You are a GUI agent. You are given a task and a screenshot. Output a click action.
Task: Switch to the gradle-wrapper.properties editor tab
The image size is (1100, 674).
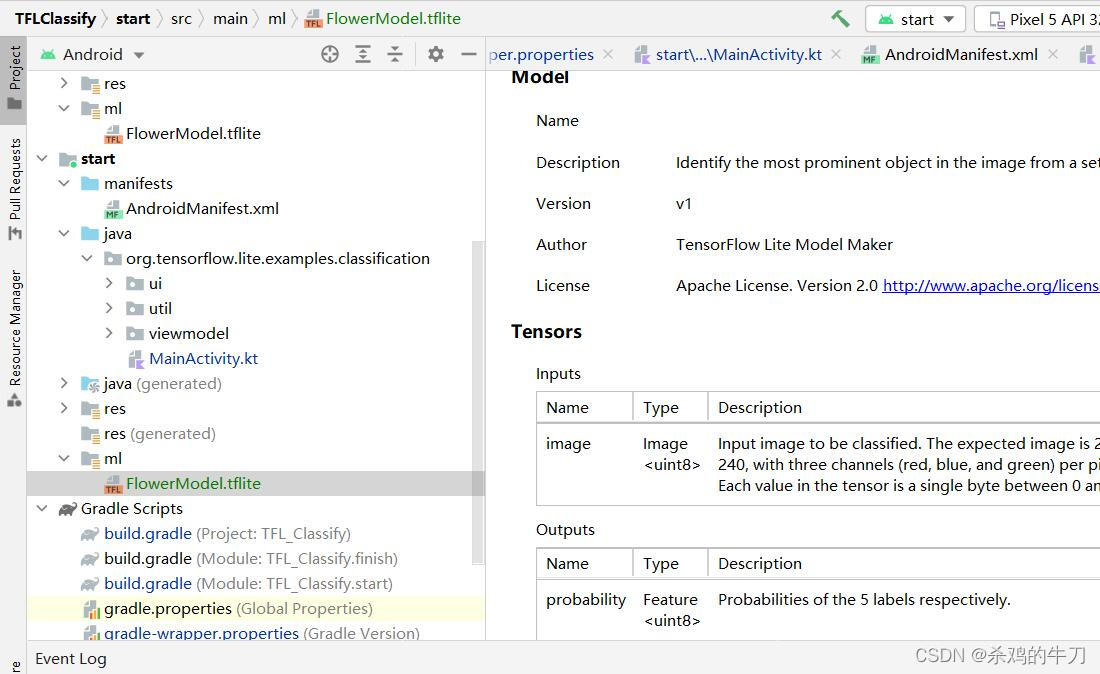coord(540,55)
